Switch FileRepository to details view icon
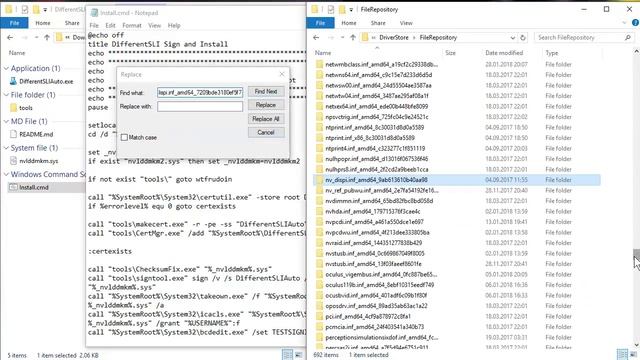The height and width of the screenshot is (360, 640). pyautogui.click(x=622, y=355)
